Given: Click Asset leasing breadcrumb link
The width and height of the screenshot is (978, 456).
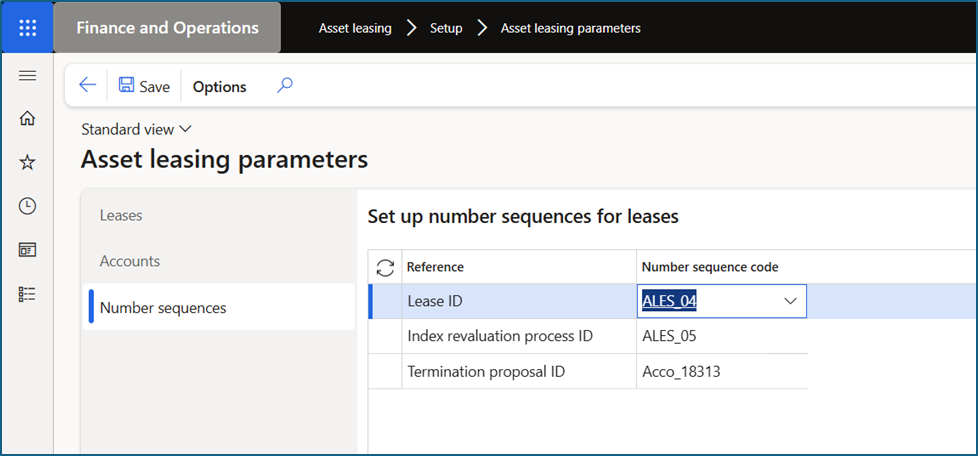Looking at the screenshot, I should coord(355,28).
